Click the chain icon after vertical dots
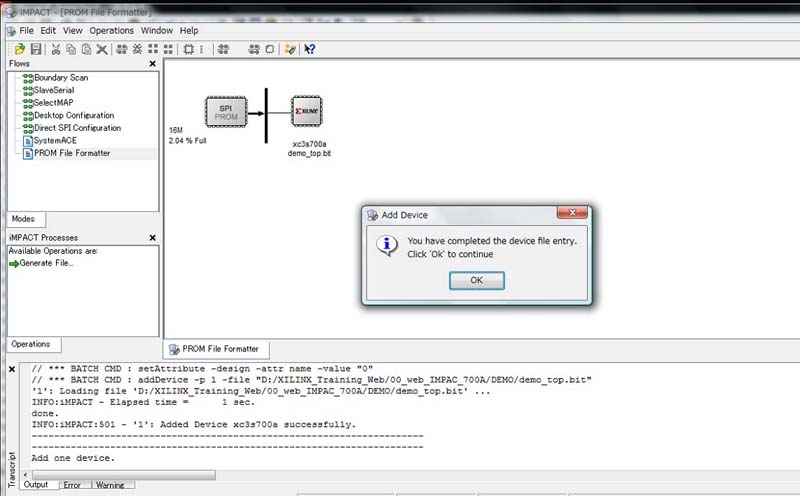800x496 pixels. (x=223, y=49)
